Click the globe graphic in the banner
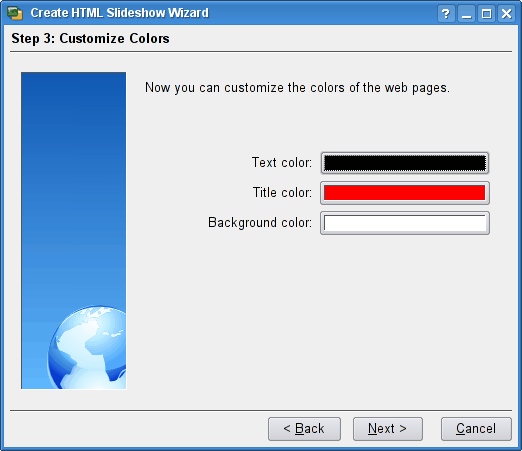This screenshot has height=451, width=522. click(87, 347)
